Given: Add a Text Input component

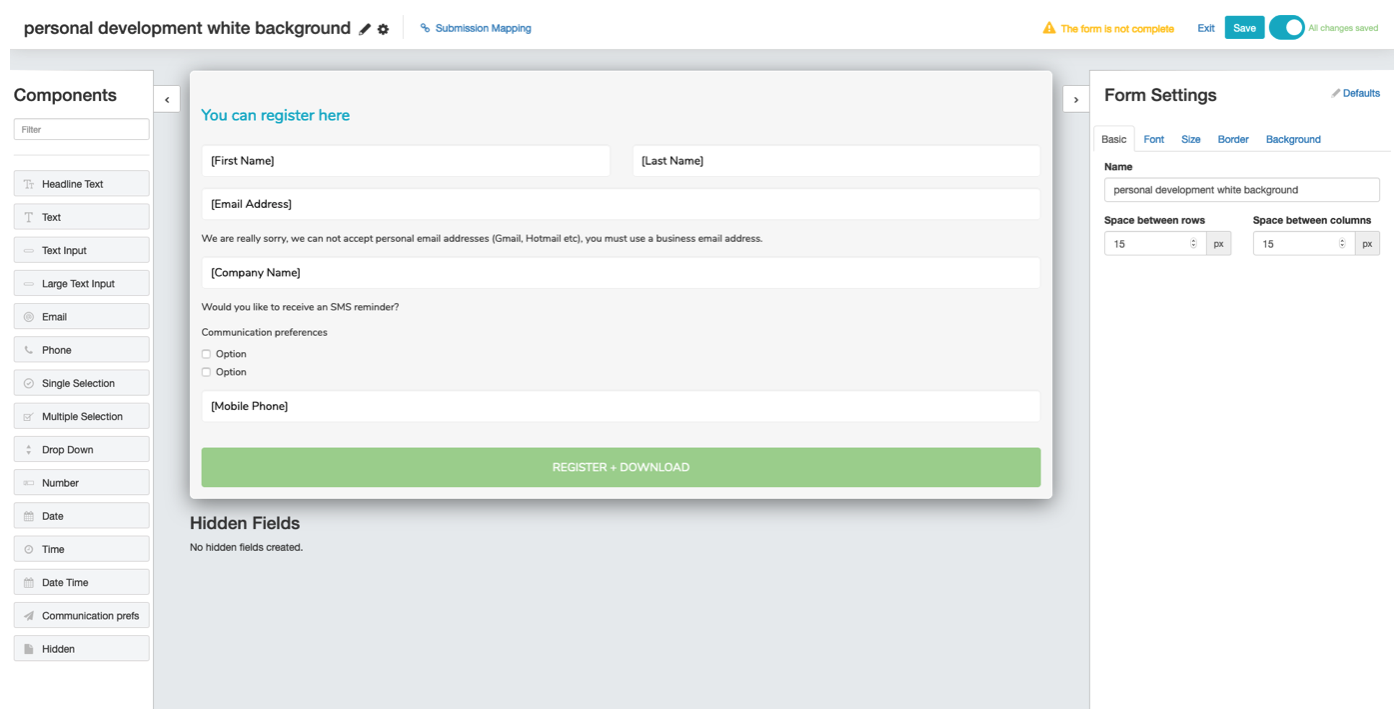Looking at the screenshot, I should pos(82,250).
